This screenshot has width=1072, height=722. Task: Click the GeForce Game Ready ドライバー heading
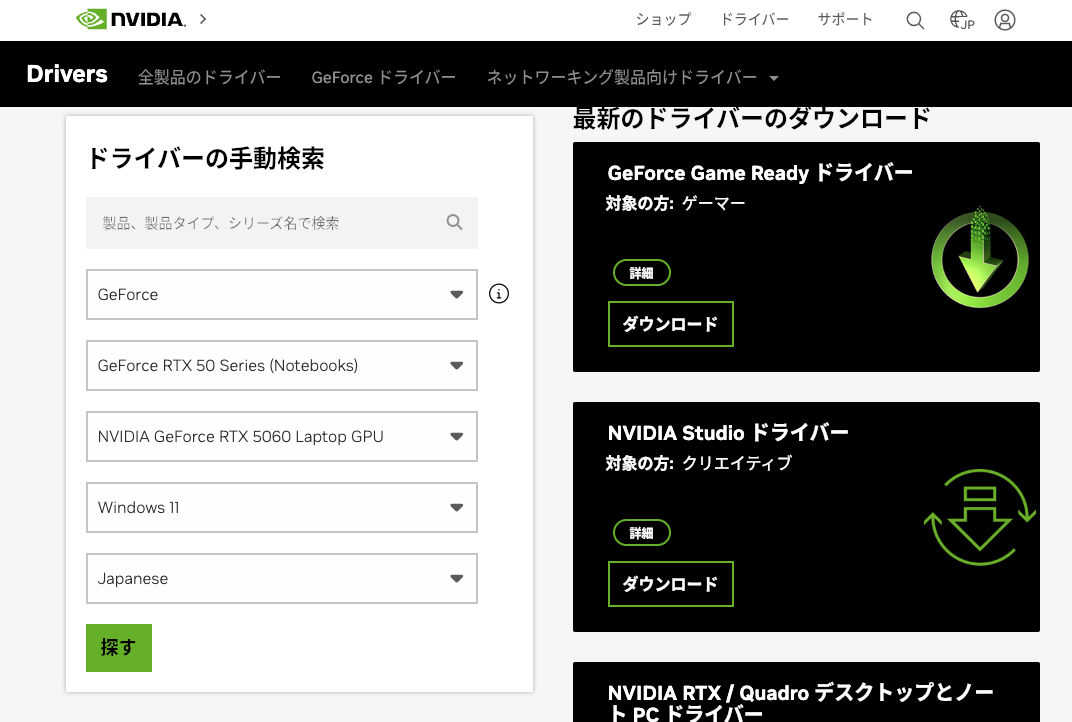pyautogui.click(x=760, y=173)
